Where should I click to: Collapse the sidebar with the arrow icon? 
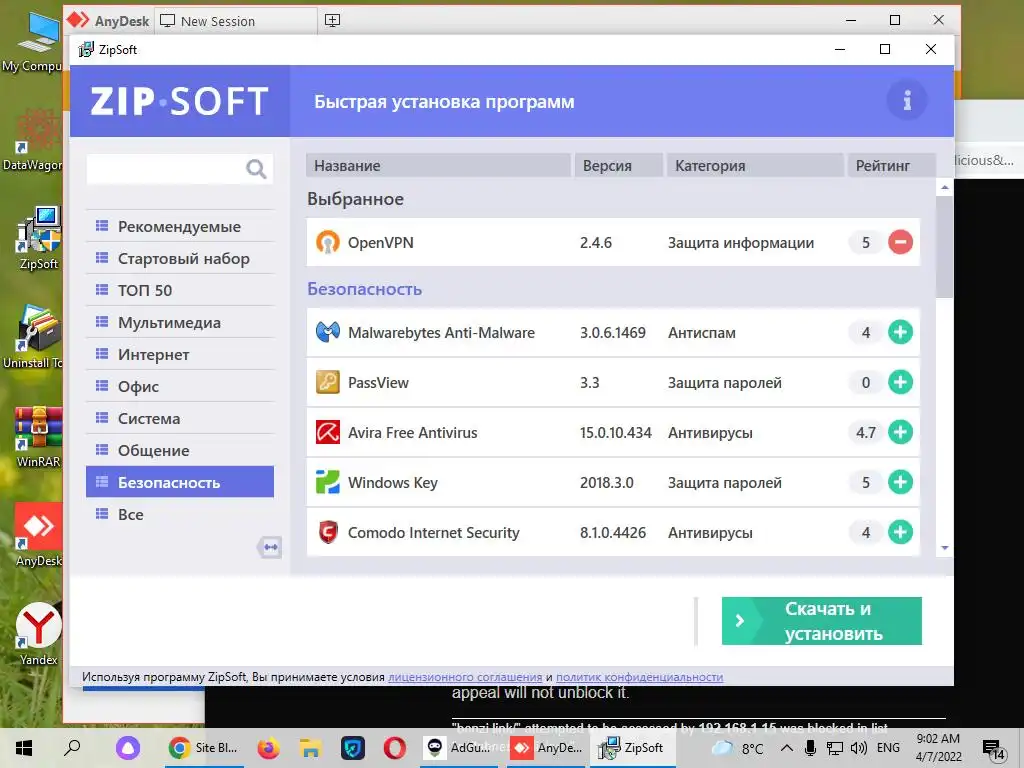(269, 547)
